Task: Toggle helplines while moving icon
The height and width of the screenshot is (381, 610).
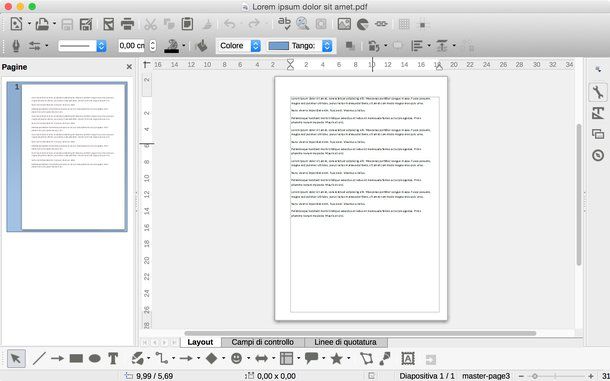Action: click(422, 24)
